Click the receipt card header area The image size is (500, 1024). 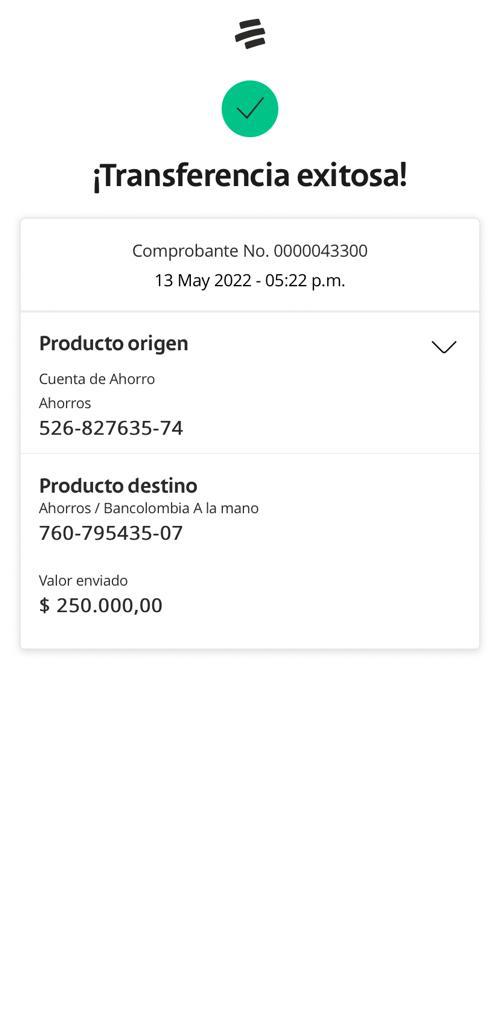point(250,265)
